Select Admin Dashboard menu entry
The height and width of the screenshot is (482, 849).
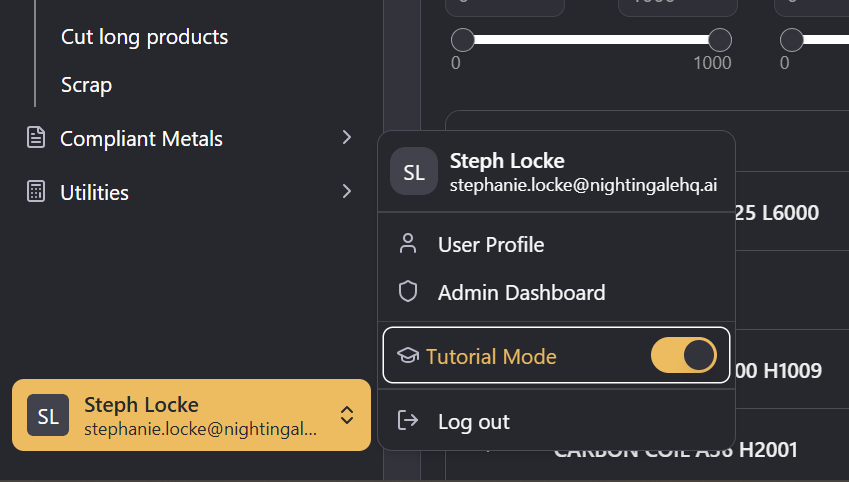click(x=521, y=292)
